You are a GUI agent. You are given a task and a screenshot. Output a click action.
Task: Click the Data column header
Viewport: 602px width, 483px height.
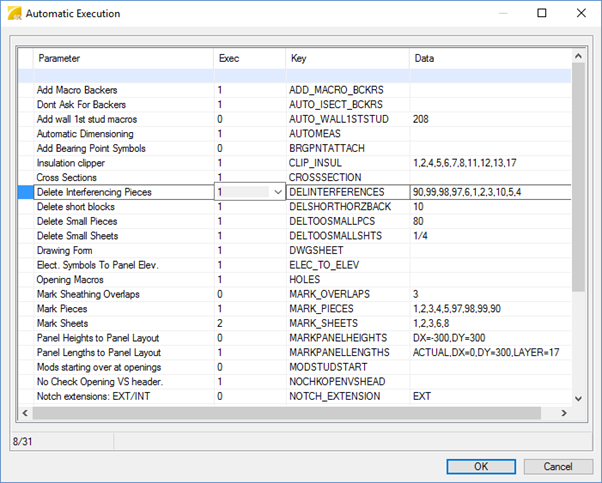click(x=490, y=59)
